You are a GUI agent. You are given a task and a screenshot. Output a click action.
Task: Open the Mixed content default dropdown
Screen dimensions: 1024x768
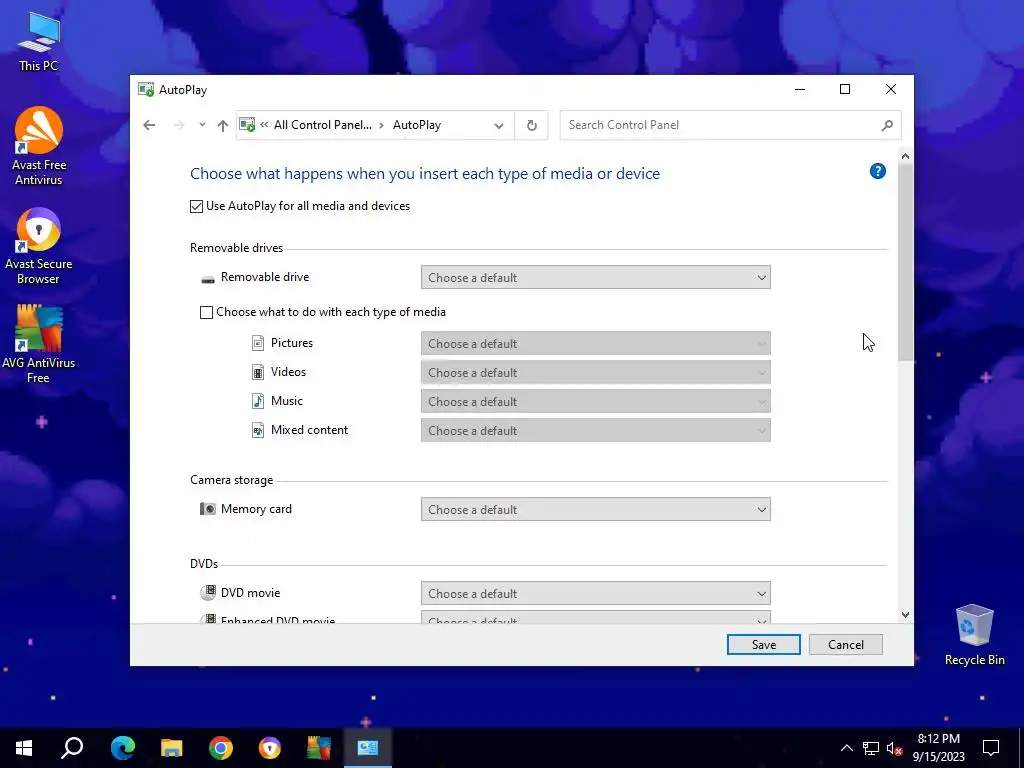pyautogui.click(x=596, y=430)
